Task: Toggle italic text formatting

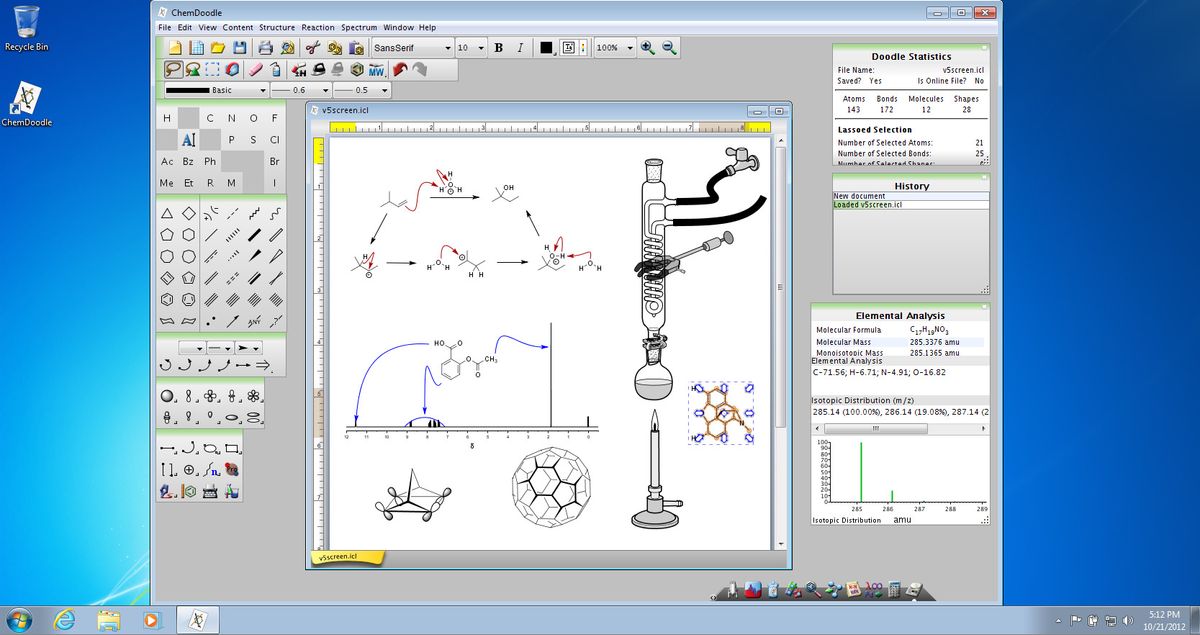Action: pyautogui.click(x=521, y=47)
